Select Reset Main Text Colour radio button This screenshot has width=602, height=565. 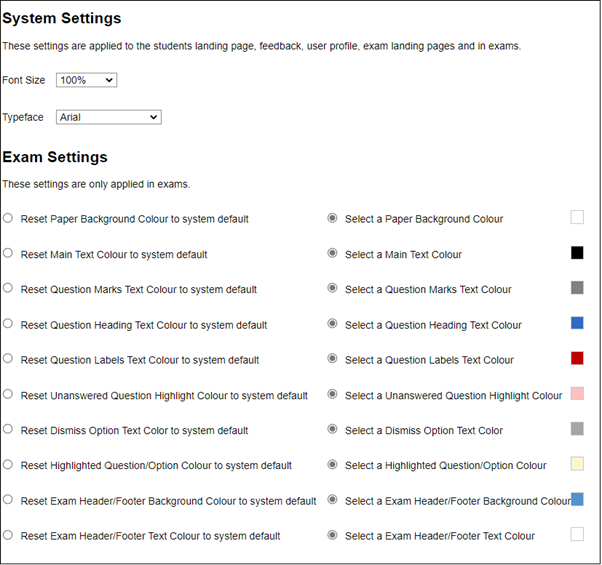pos(8,253)
